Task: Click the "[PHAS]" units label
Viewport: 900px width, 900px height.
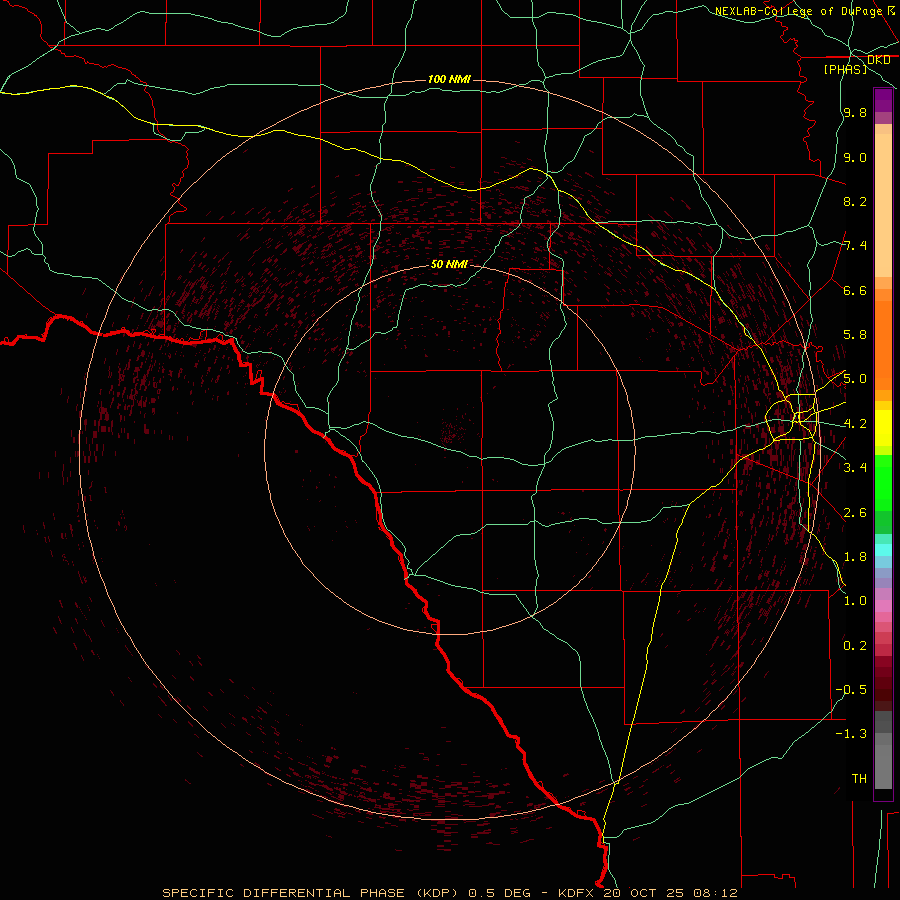Action: pyautogui.click(x=845, y=69)
